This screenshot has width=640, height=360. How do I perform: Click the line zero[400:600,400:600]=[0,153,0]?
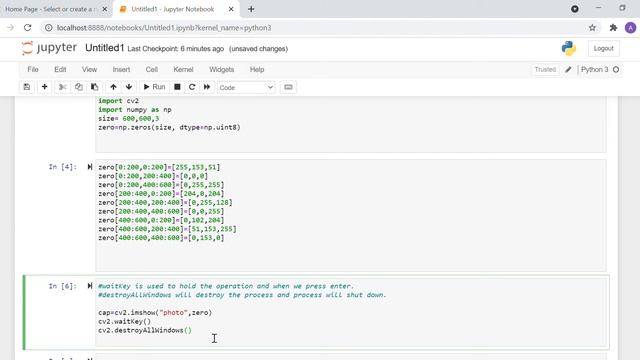click(x=161, y=238)
